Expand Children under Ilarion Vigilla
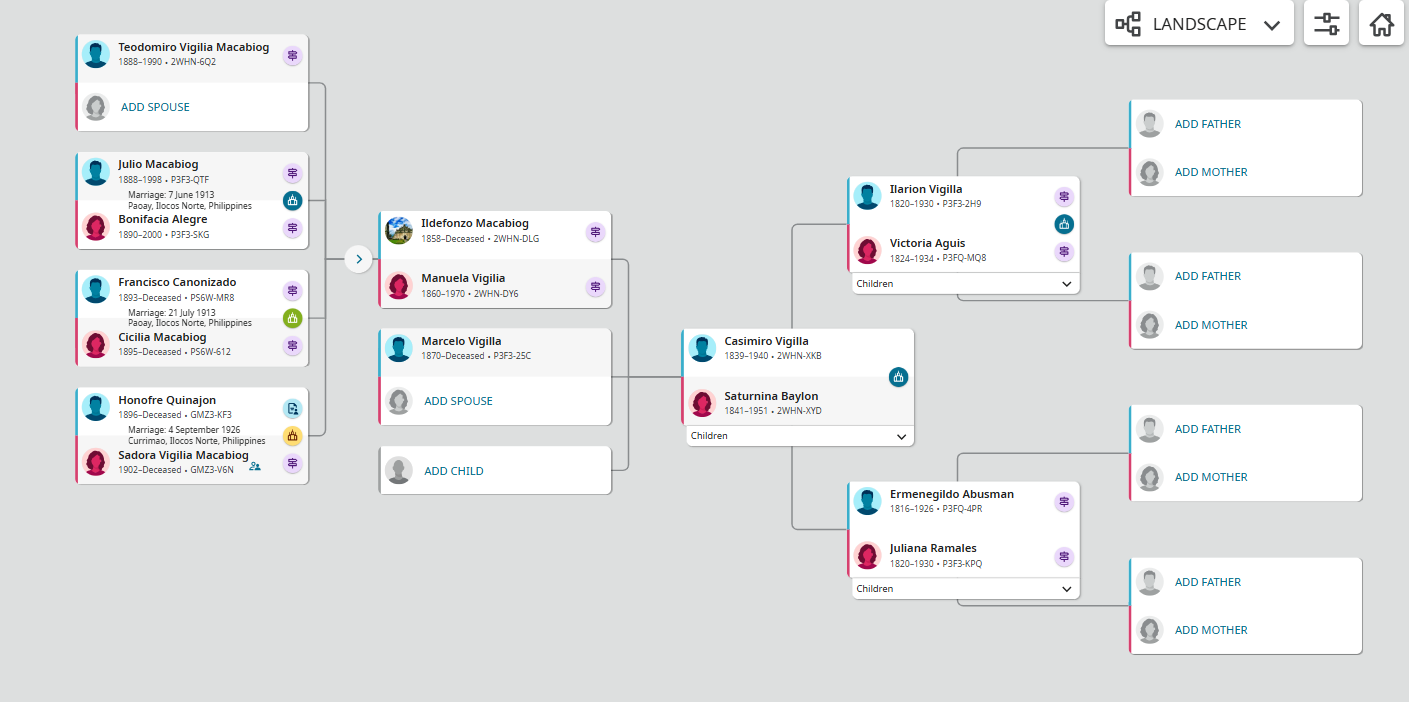Viewport: 1409px width, 702px height. pos(966,284)
